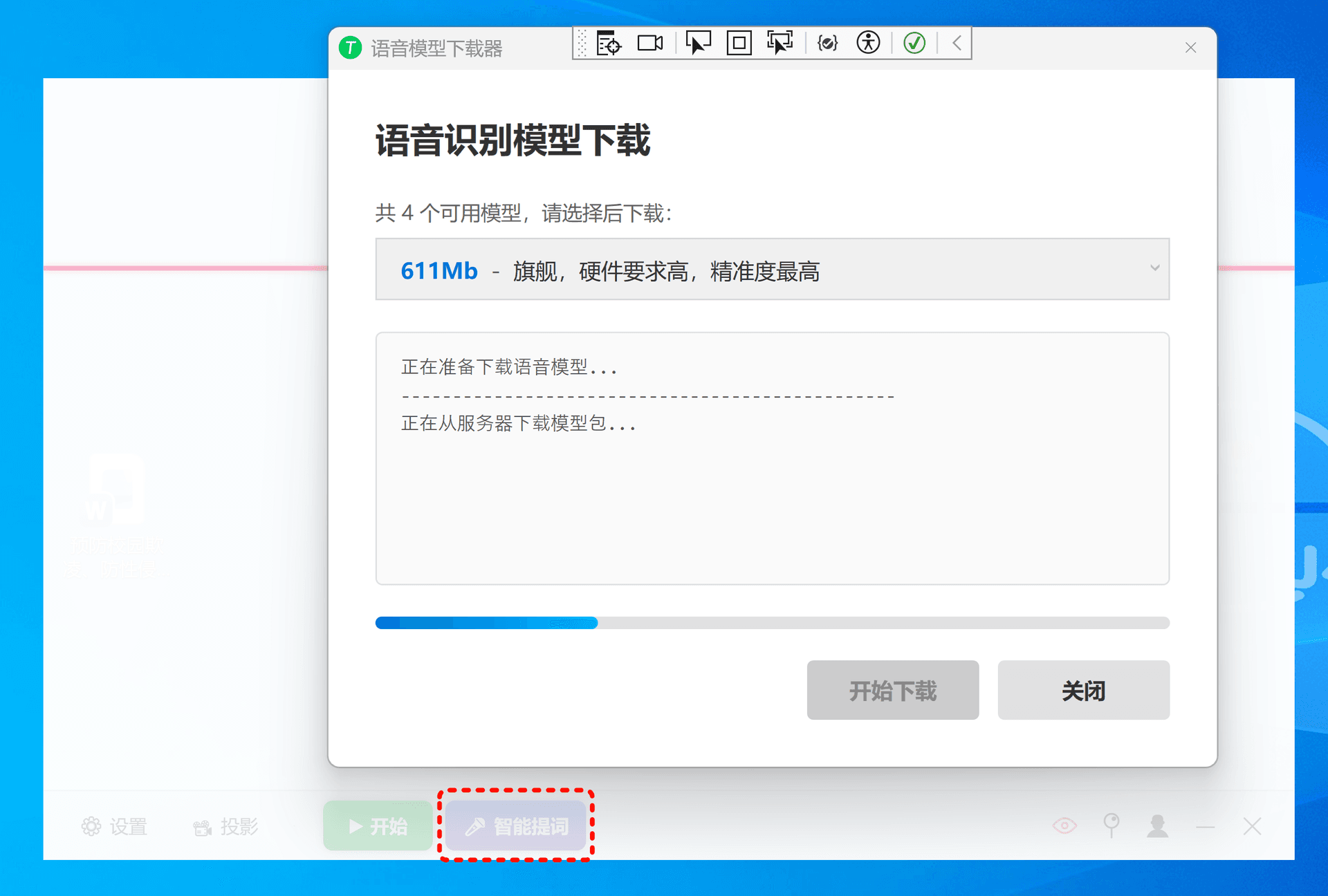
Task: Enable the select element pointer tool
Action: pos(697,44)
